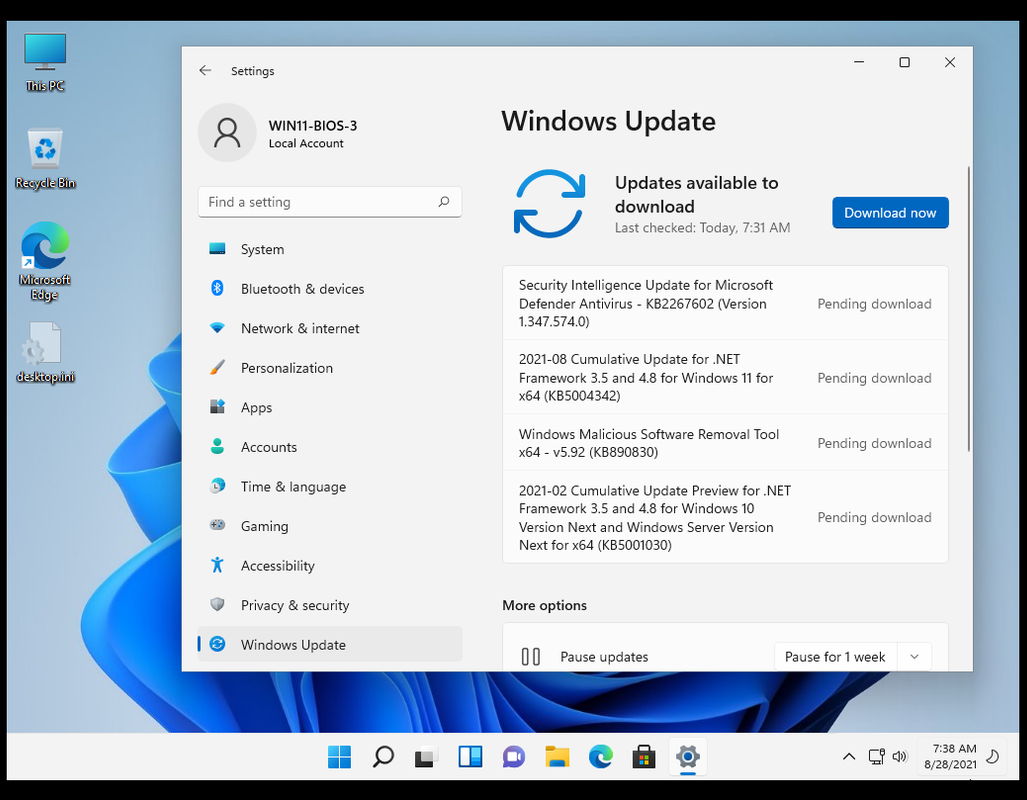Viewport: 1027px width, 800px height.
Task: Click the WIN11-BIOS-3 account name
Action: click(313, 125)
